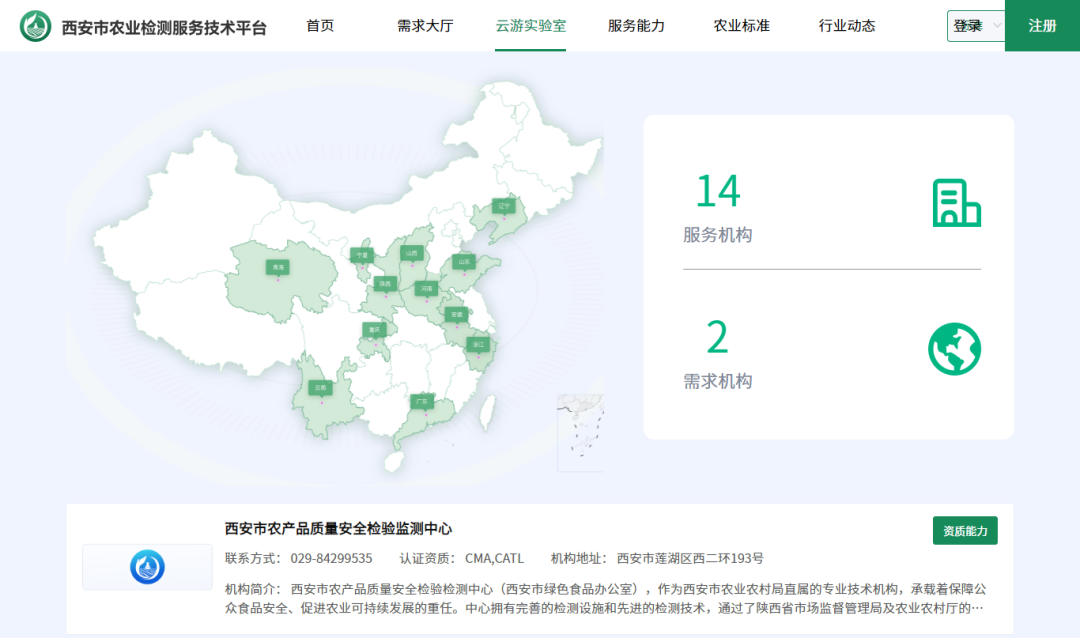Viewport: 1080px width, 638px height.
Task: Select the 辽宁 marker on the map
Action: 503,206
